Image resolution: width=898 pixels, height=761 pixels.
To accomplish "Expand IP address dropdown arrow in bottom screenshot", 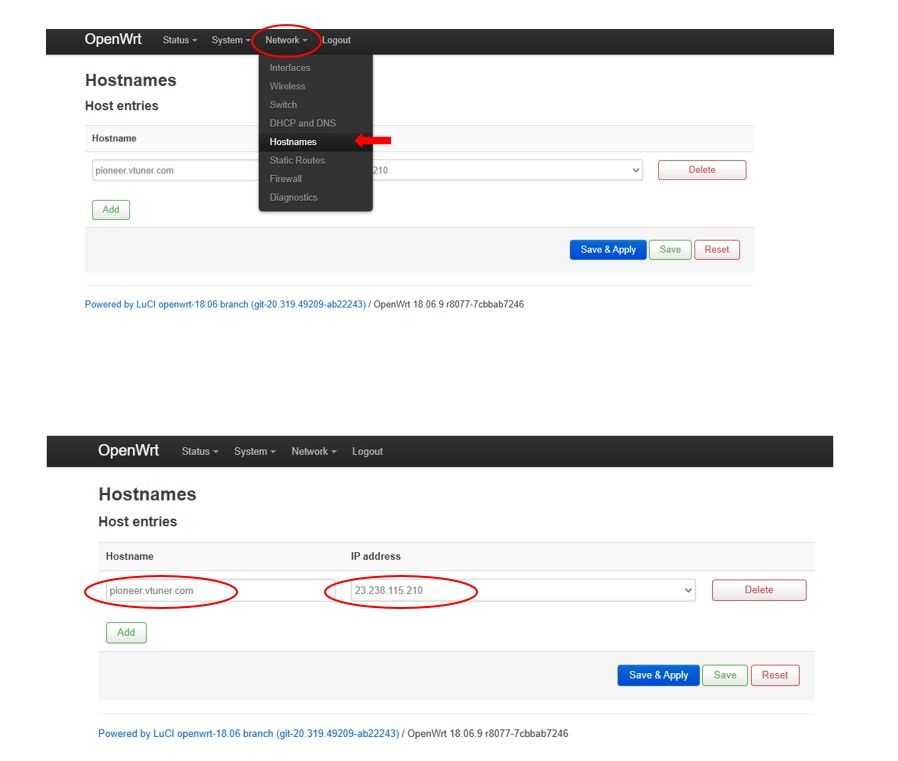I will [x=688, y=590].
